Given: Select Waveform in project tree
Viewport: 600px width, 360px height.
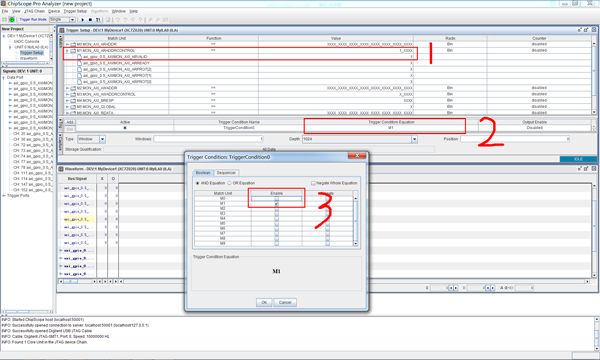Looking at the screenshot, I should (29, 59).
